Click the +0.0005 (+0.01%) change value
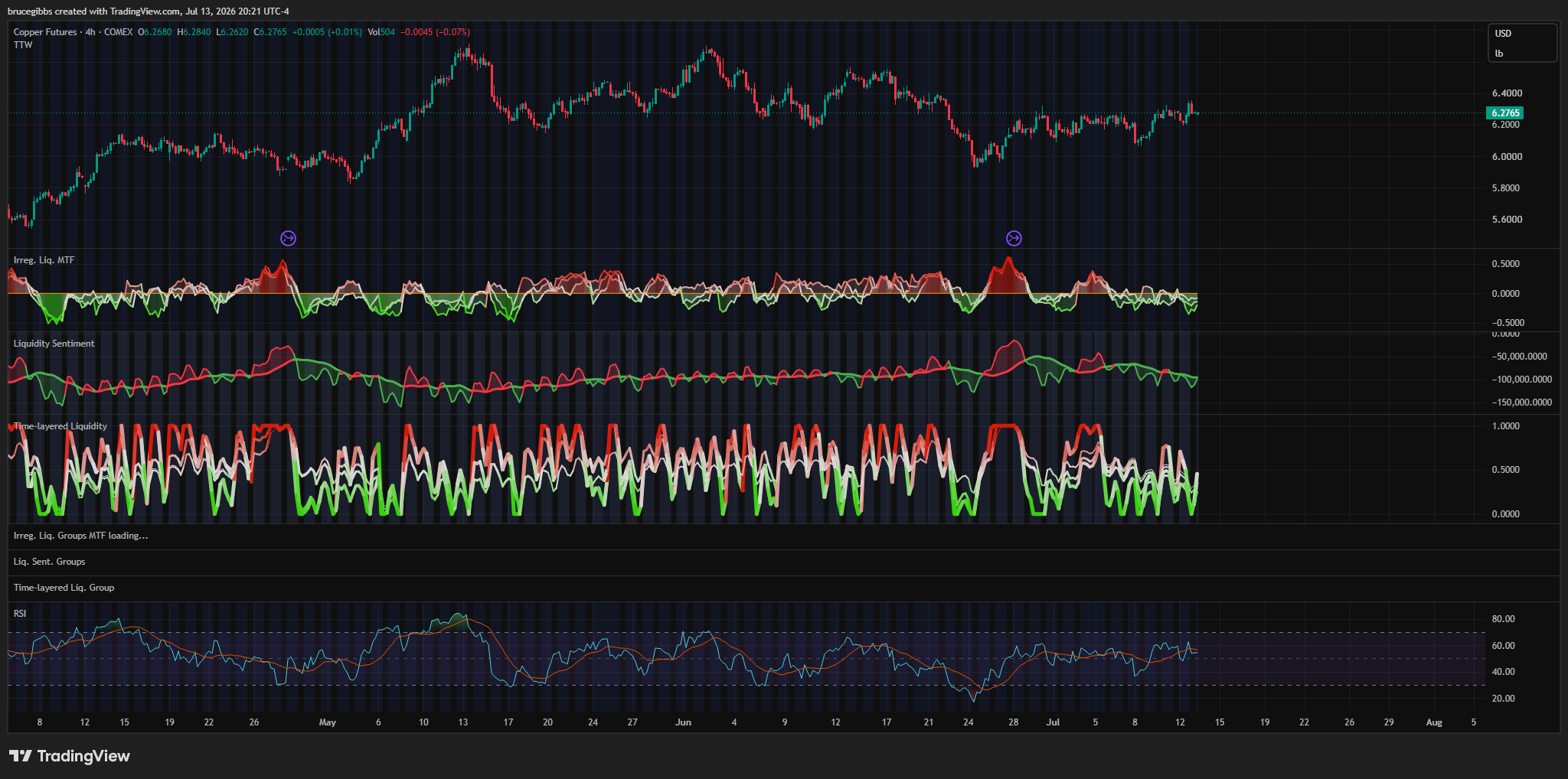The image size is (1568, 779). (x=327, y=32)
